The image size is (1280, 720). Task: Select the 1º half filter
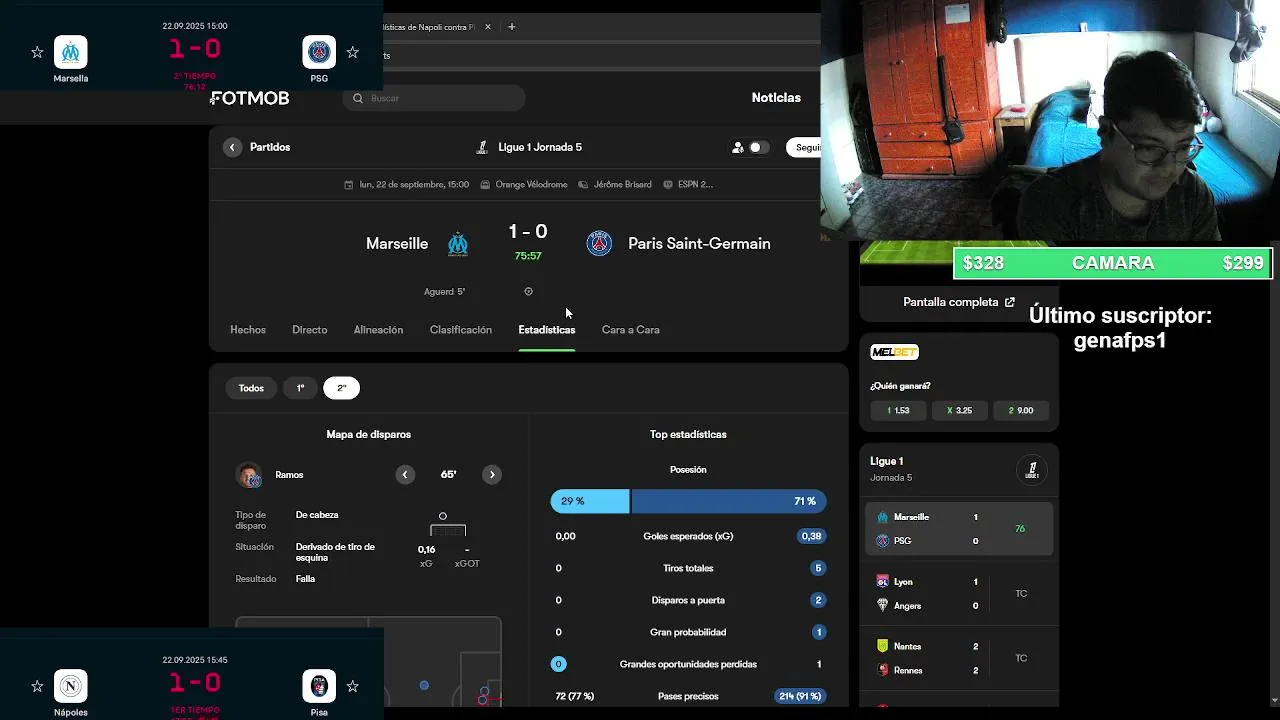(300, 388)
